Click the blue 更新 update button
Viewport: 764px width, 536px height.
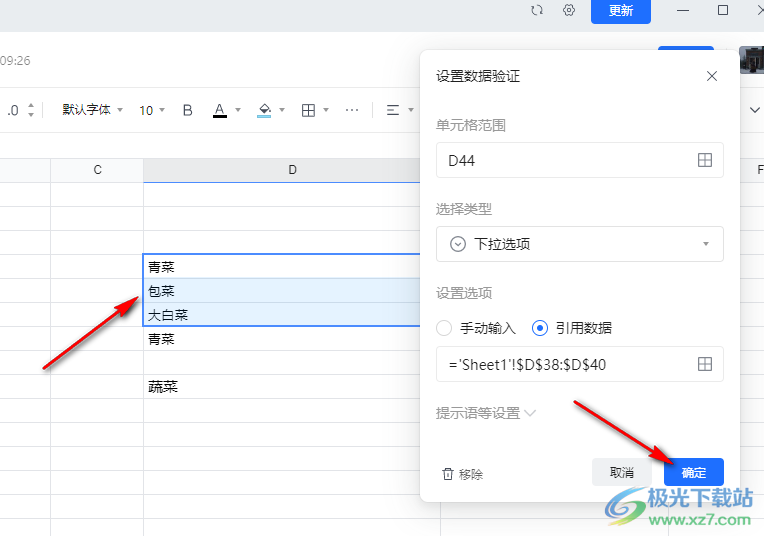(x=621, y=11)
